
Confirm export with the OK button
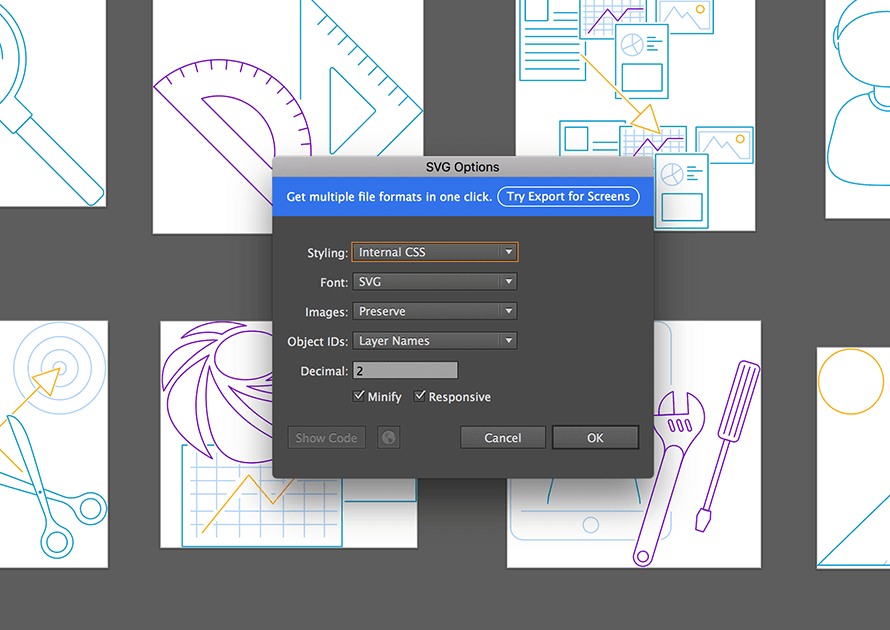(595, 437)
